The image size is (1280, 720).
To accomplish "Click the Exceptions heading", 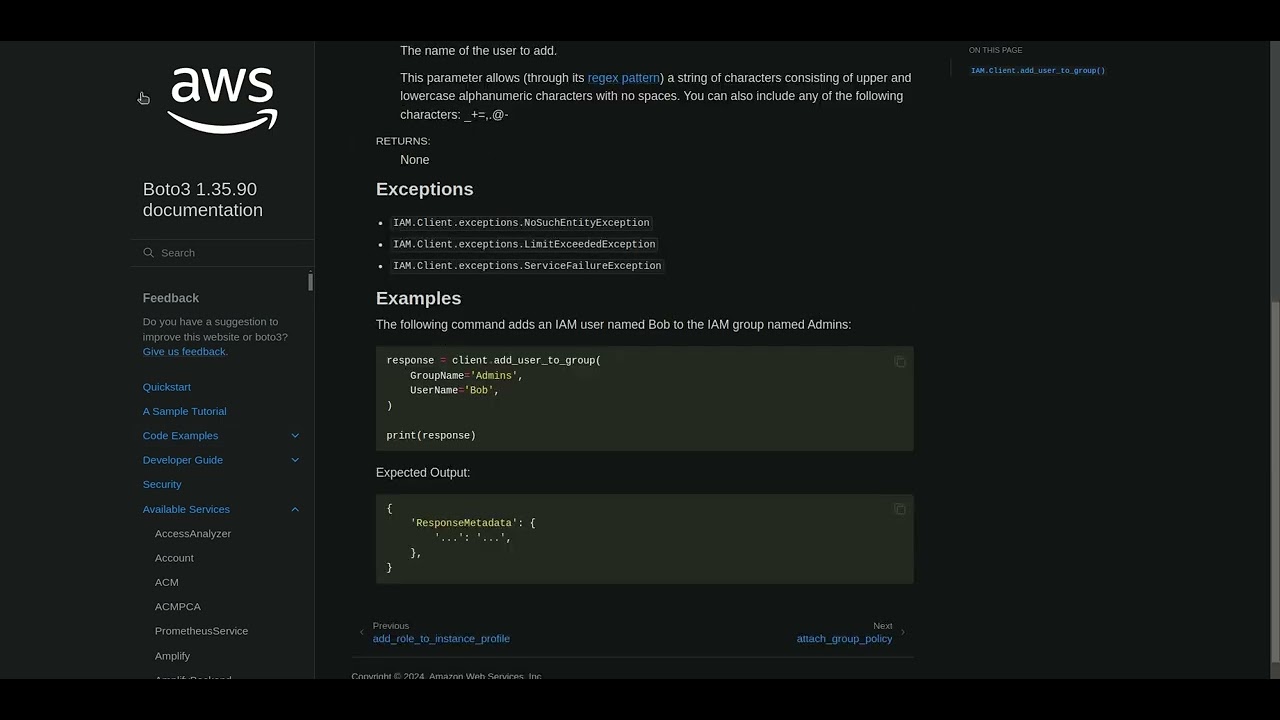I will [x=424, y=189].
